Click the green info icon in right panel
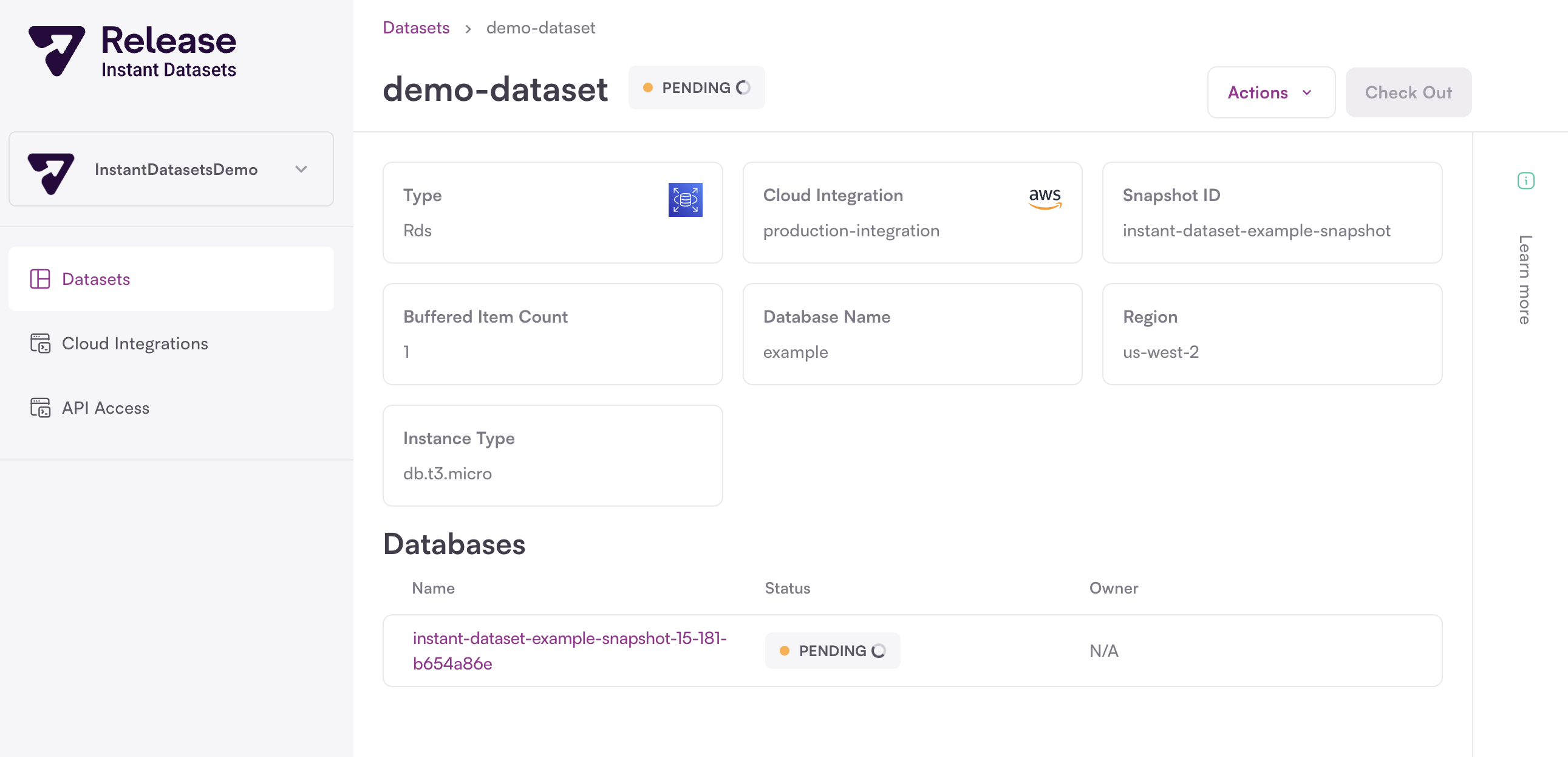 tap(1525, 180)
